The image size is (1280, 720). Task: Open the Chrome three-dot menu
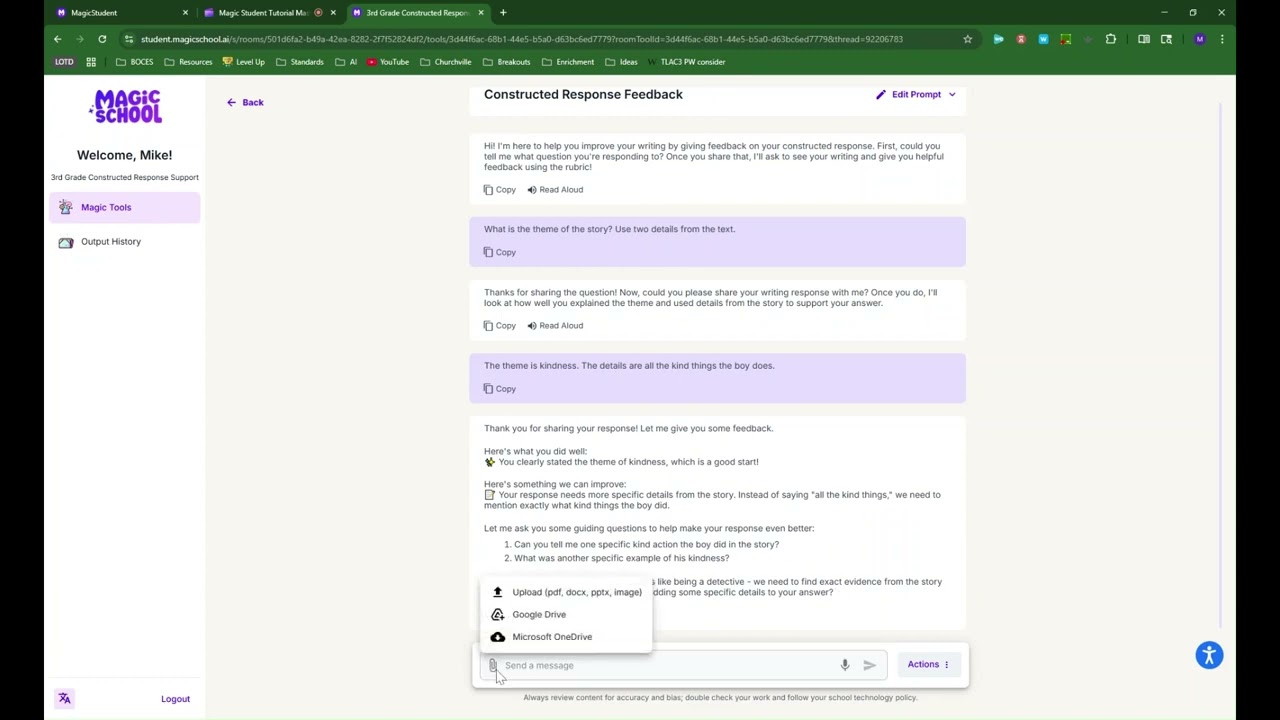click(x=1222, y=39)
